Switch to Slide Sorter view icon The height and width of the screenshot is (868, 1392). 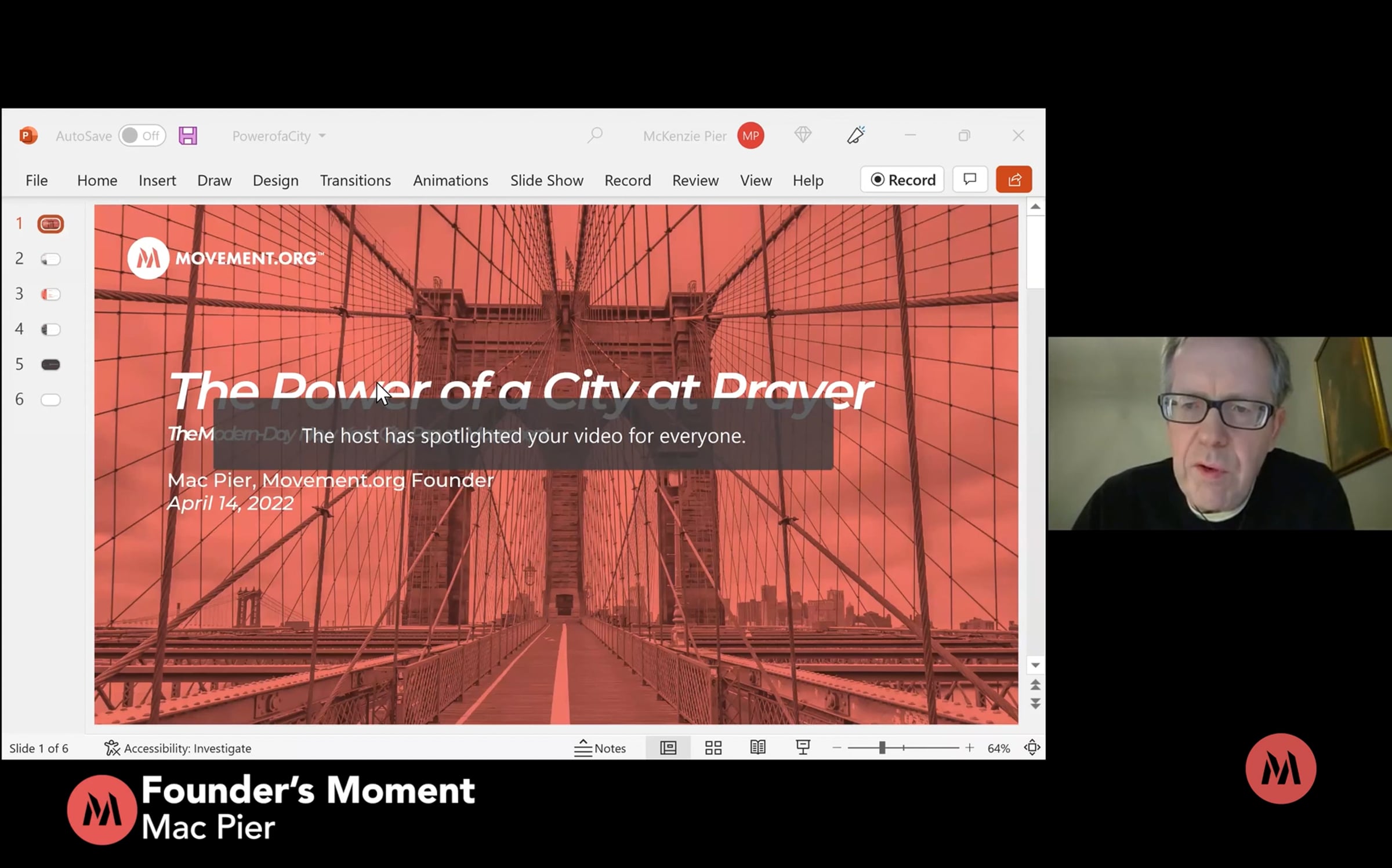click(713, 747)
